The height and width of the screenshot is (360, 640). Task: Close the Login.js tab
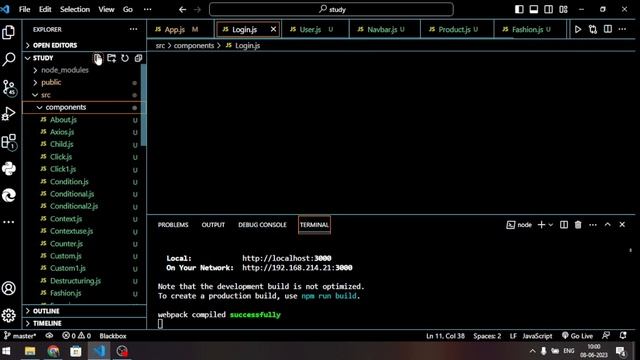[273, 29]
